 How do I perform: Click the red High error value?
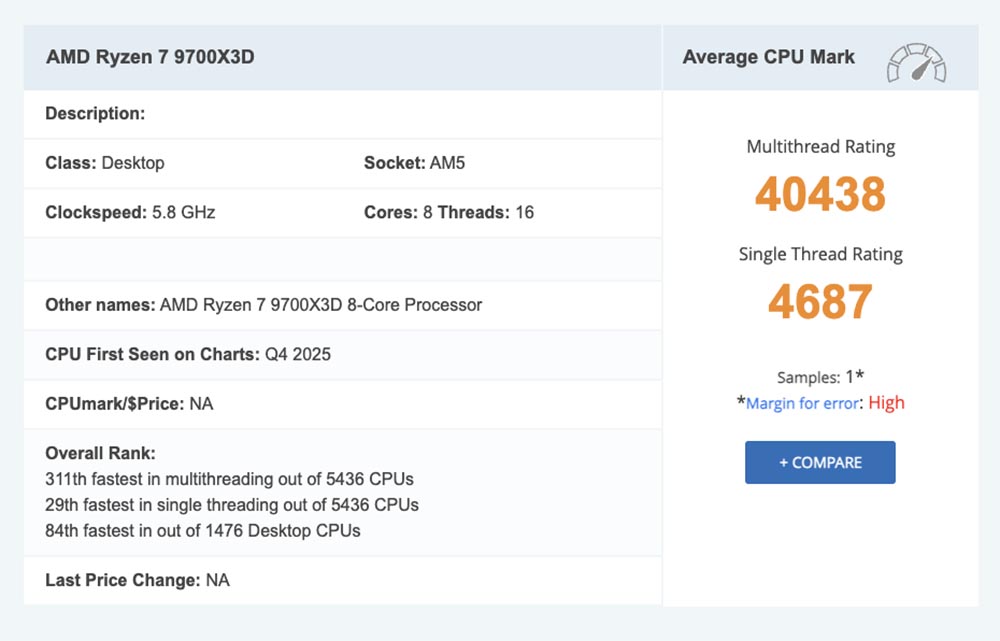tap(886, 403)
